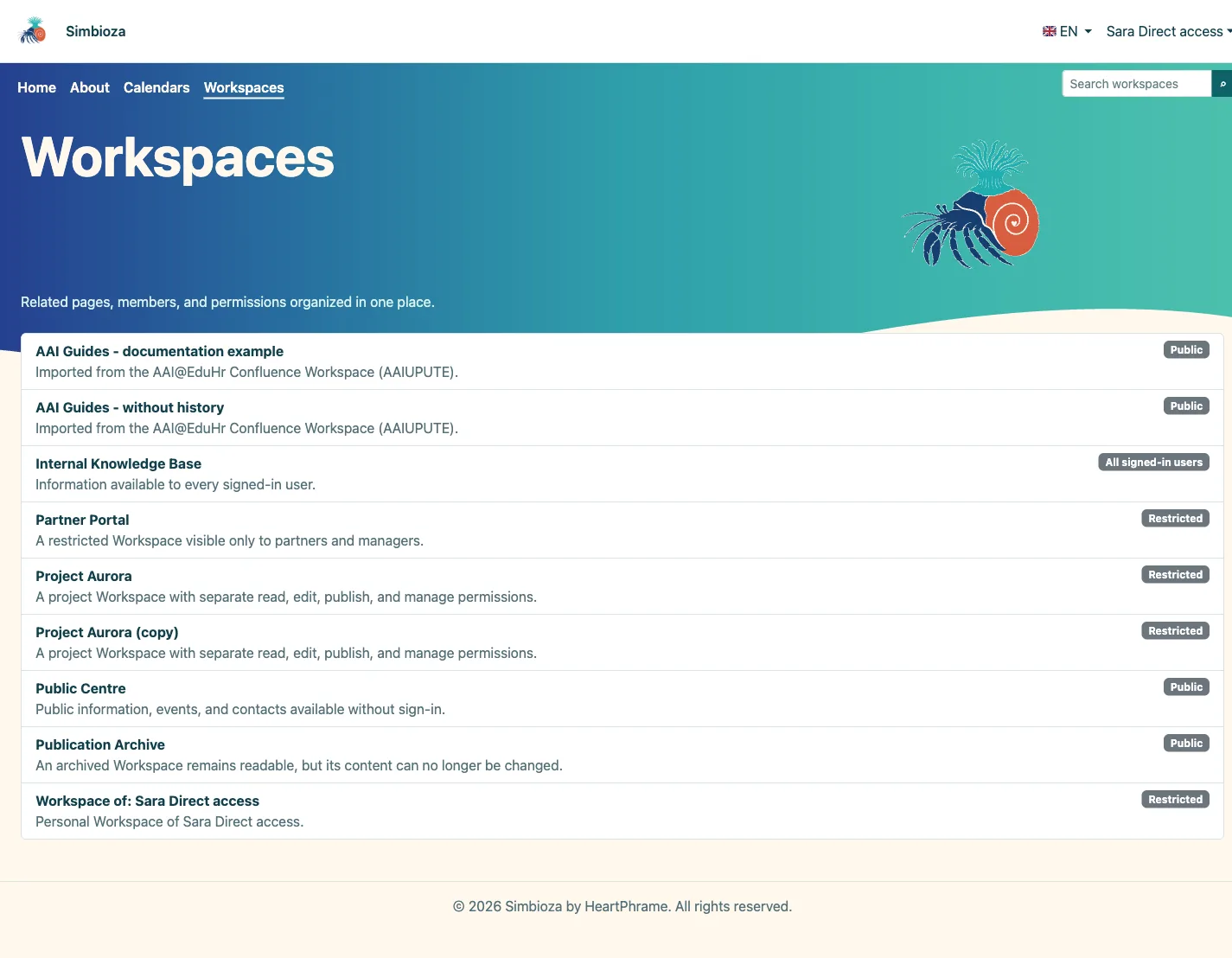Click the search magnifier button
Image resolution: width=1232 pixels, height=958 pixels.
[1222, 84]
